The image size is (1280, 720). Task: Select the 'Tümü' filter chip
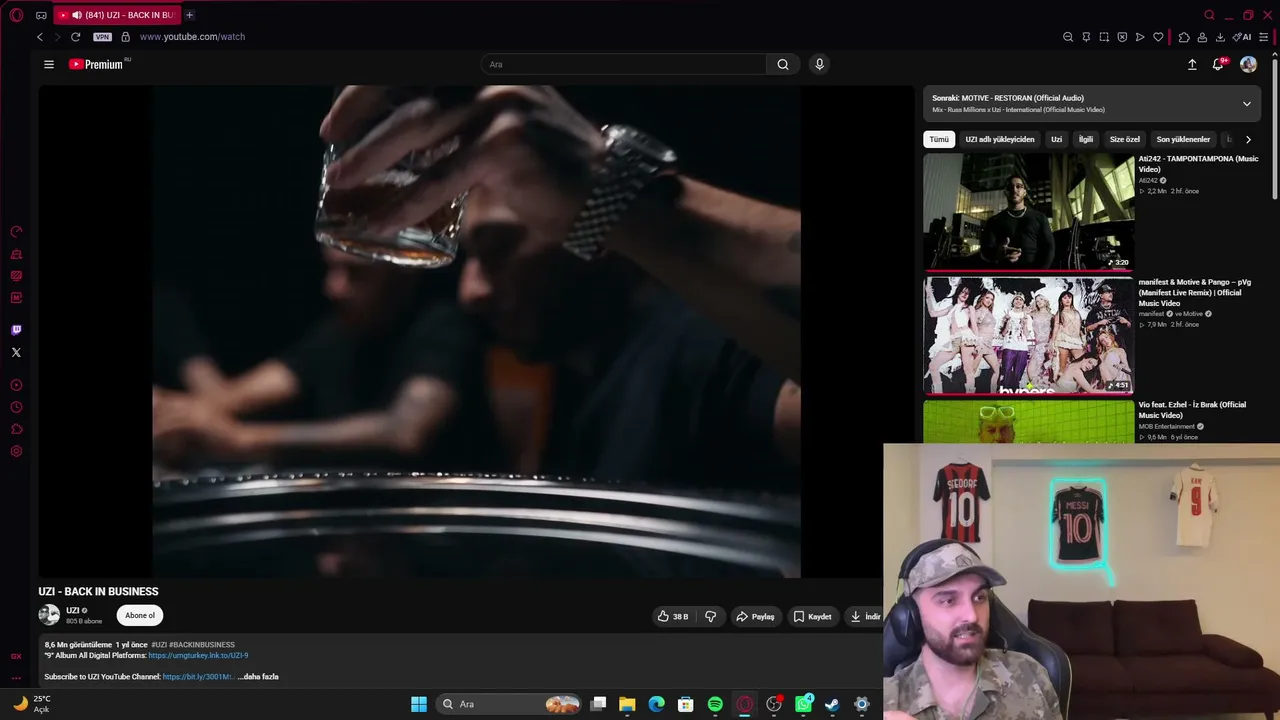(x=939, y=139)
